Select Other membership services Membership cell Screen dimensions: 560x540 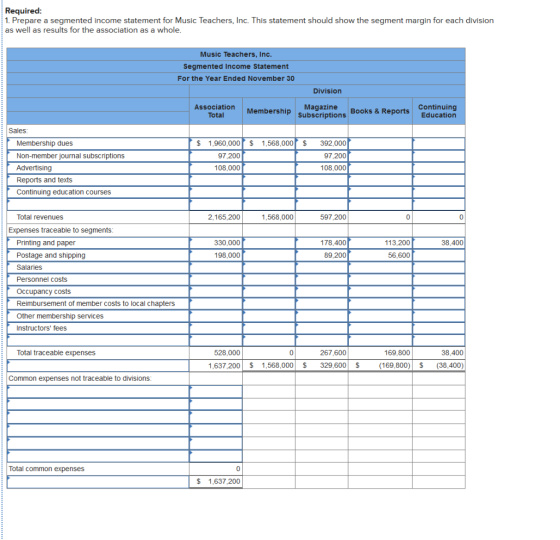click(x=269, y=316)
